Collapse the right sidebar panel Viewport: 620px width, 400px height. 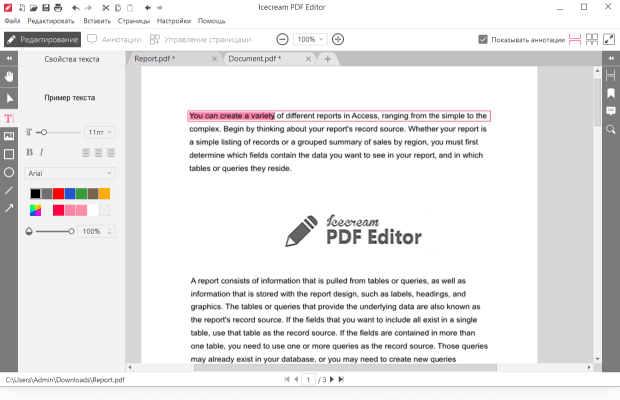[x=611, y=58]
